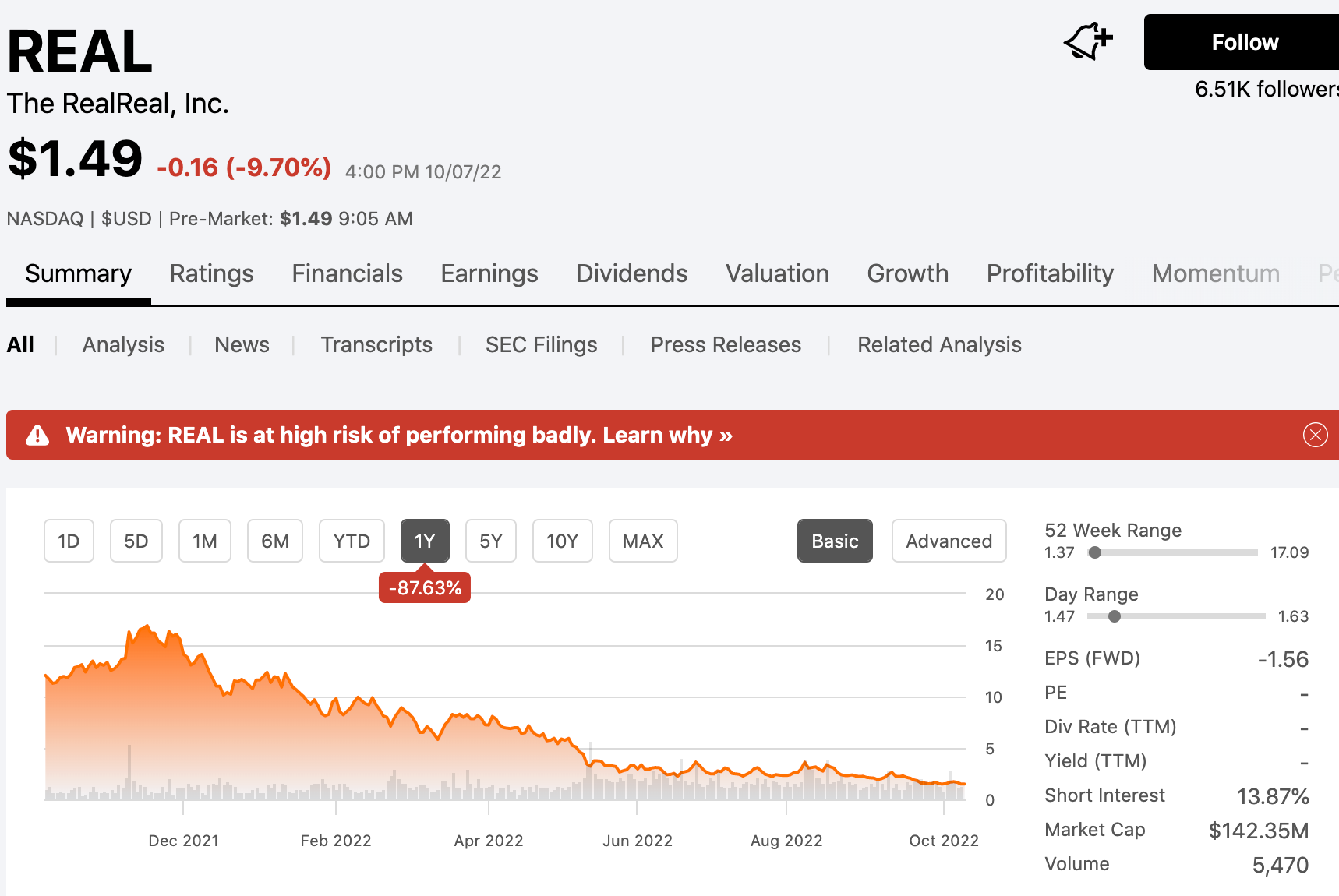Show Transcripts section
1339x896 pixels.
tap(376, 344)
